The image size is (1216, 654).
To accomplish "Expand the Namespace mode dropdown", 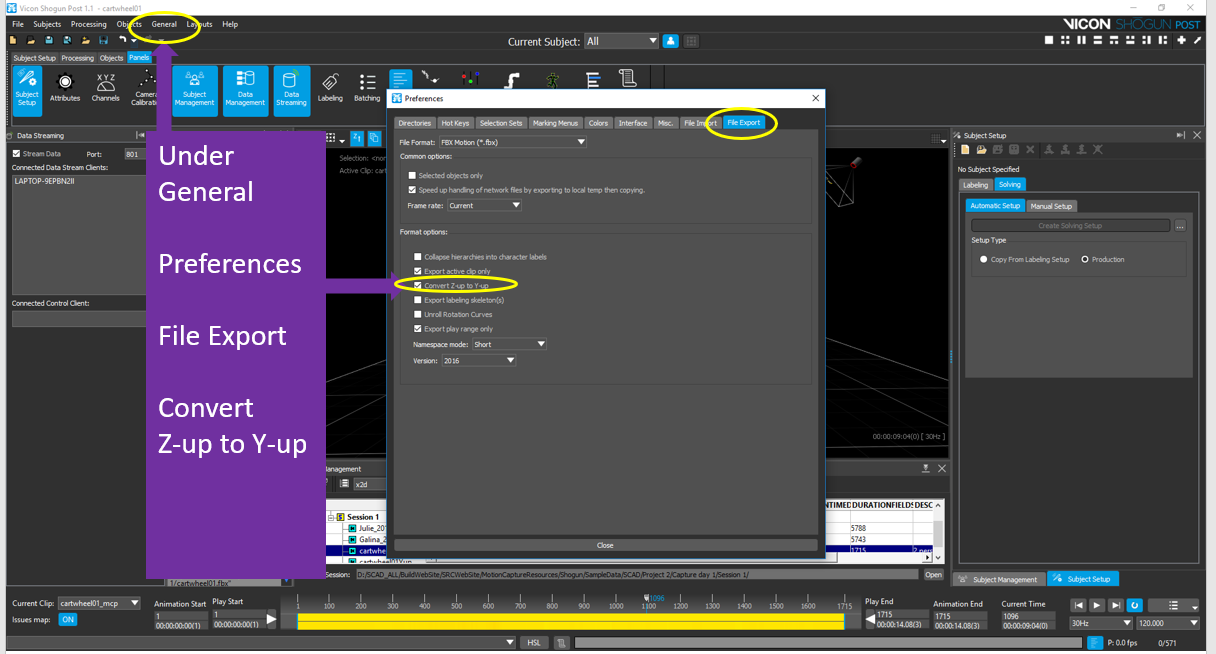I will [x=509, y=344].
